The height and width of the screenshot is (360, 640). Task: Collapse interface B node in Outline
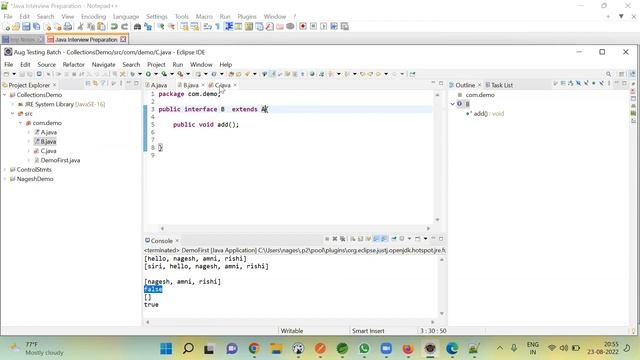click(x=452, y=104)
